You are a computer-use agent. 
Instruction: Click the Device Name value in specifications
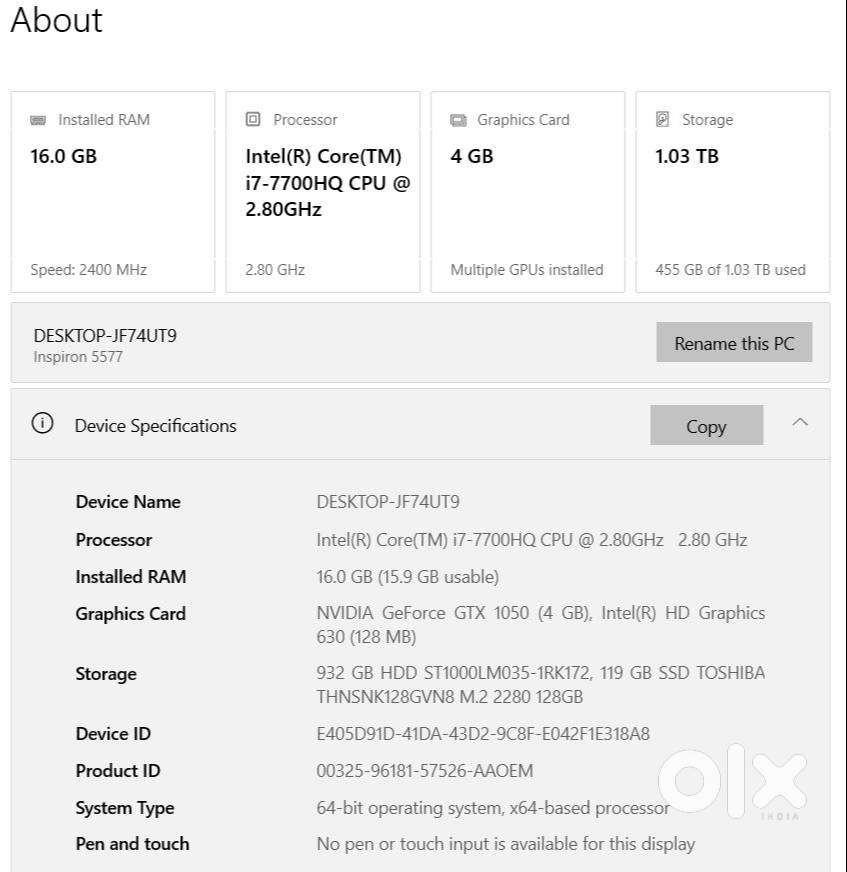(x=387, y=502)
